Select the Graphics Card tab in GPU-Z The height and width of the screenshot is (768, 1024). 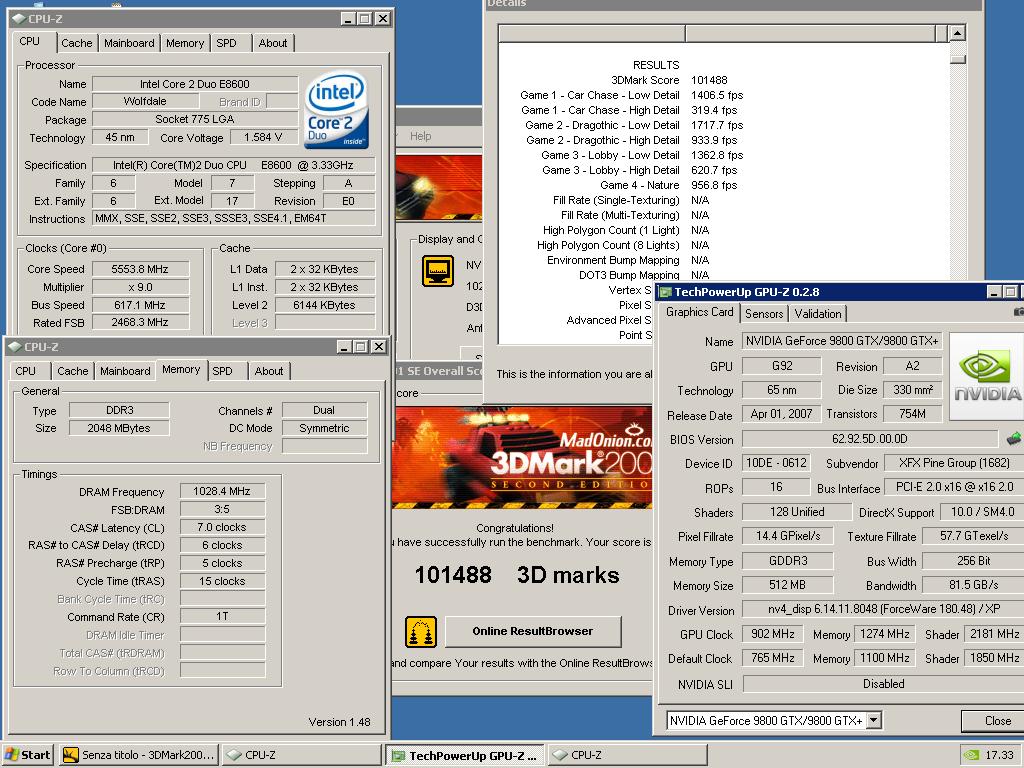tap(699, 312)
